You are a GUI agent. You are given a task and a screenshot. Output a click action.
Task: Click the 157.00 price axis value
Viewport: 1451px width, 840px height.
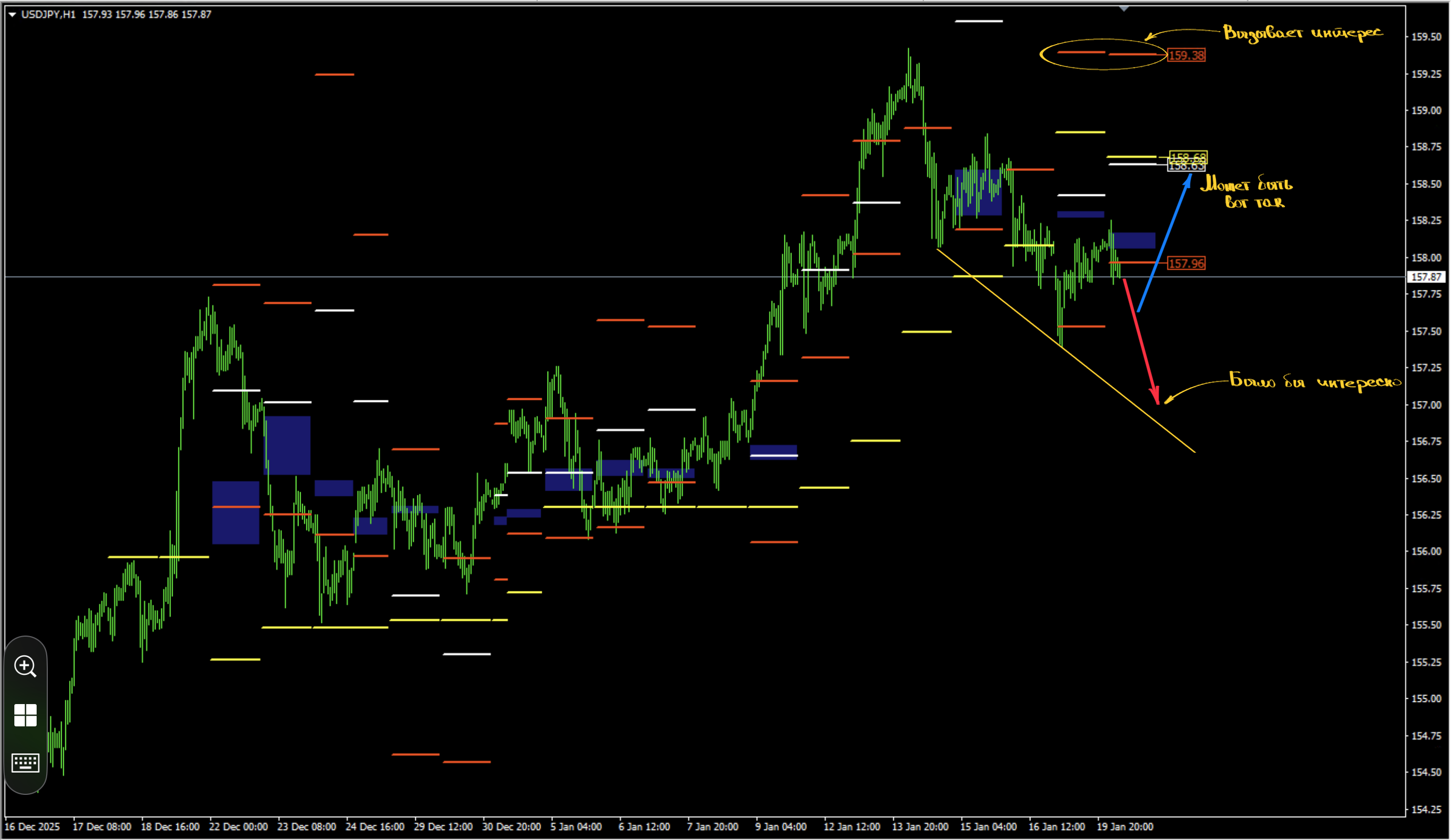[1426, 405]
